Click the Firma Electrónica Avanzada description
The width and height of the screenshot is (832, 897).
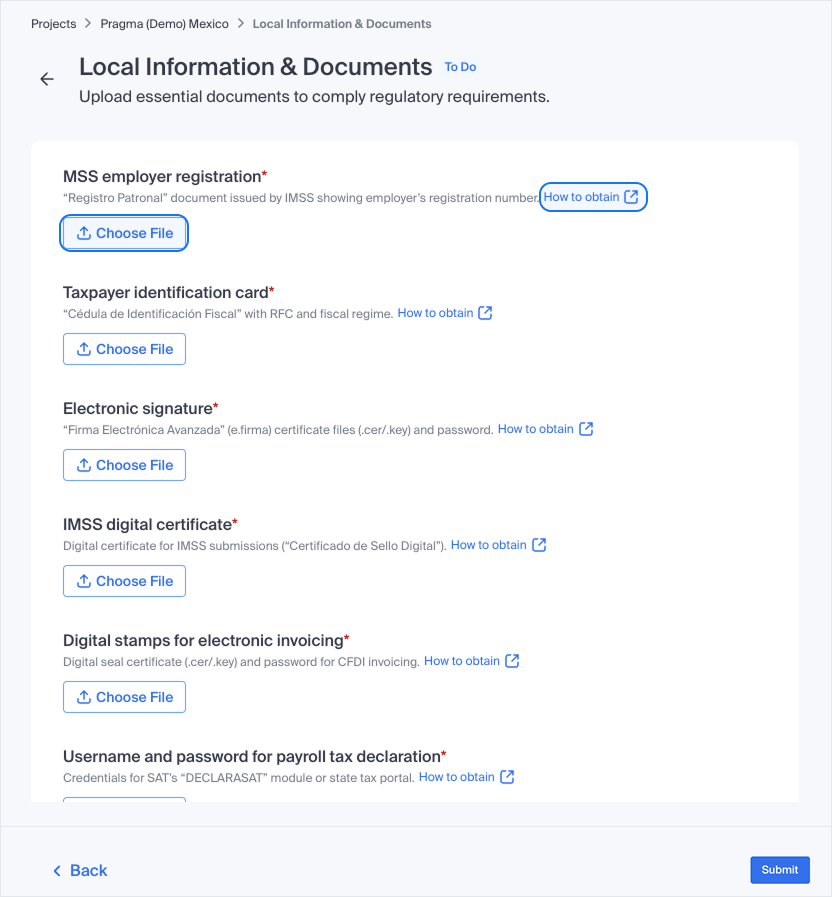pos(278,430)
